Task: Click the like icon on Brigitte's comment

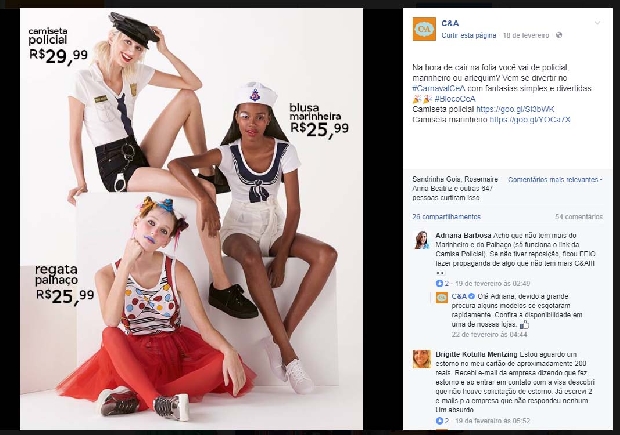Action: point(439,420)
